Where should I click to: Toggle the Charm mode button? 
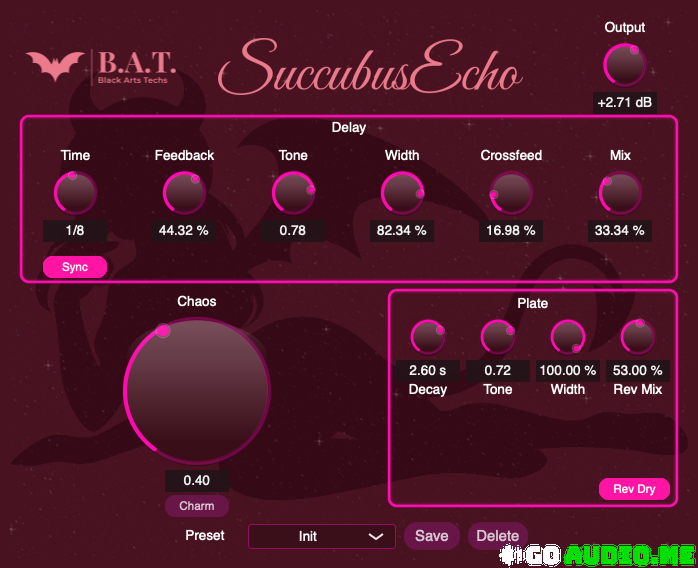(x=197, y=506)
